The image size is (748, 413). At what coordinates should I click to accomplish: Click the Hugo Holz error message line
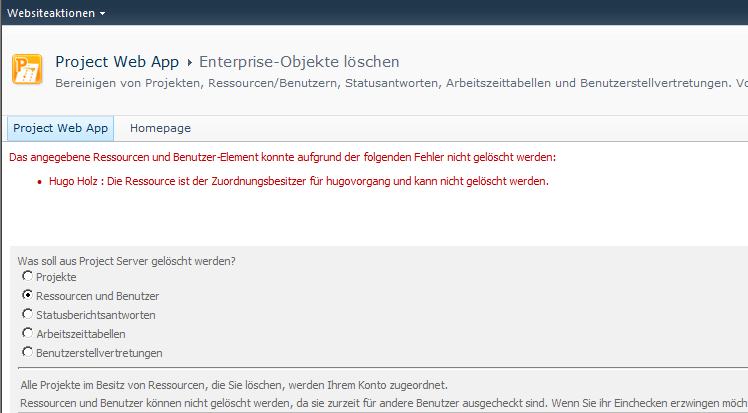[x=299, y=181]
